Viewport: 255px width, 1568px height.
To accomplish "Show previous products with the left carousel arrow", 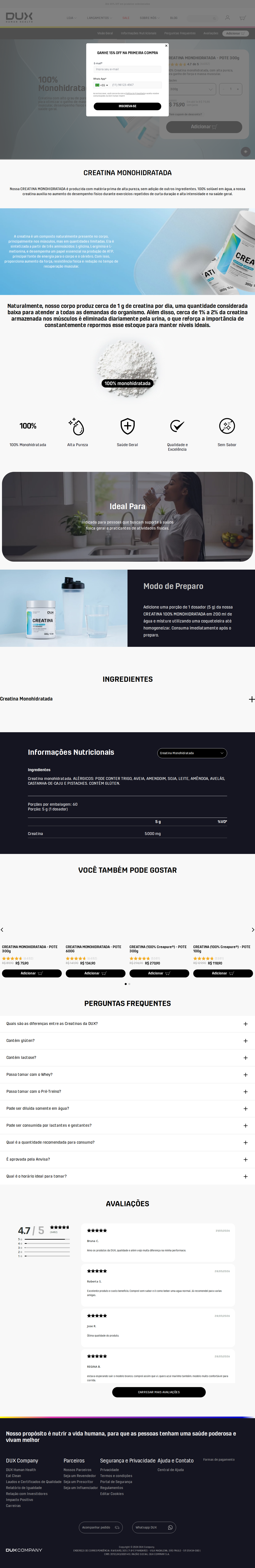I will click(2, 930).
